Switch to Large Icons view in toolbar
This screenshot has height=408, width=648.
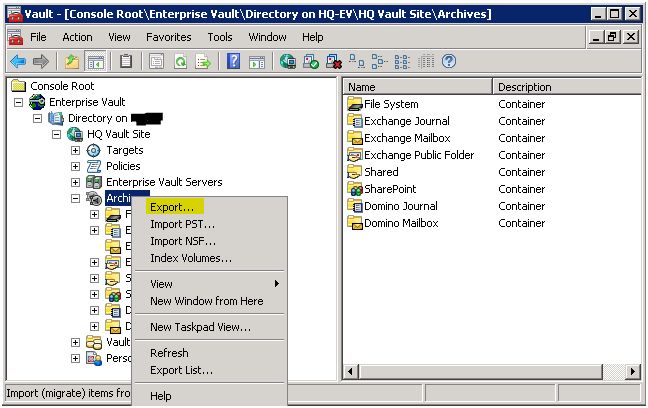pyautogui.click(x=357, y=62)
